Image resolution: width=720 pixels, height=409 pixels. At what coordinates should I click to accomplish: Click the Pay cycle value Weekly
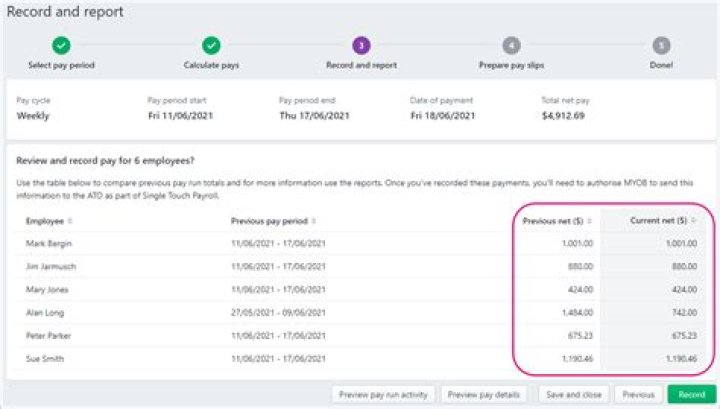[x=33, y=116]
